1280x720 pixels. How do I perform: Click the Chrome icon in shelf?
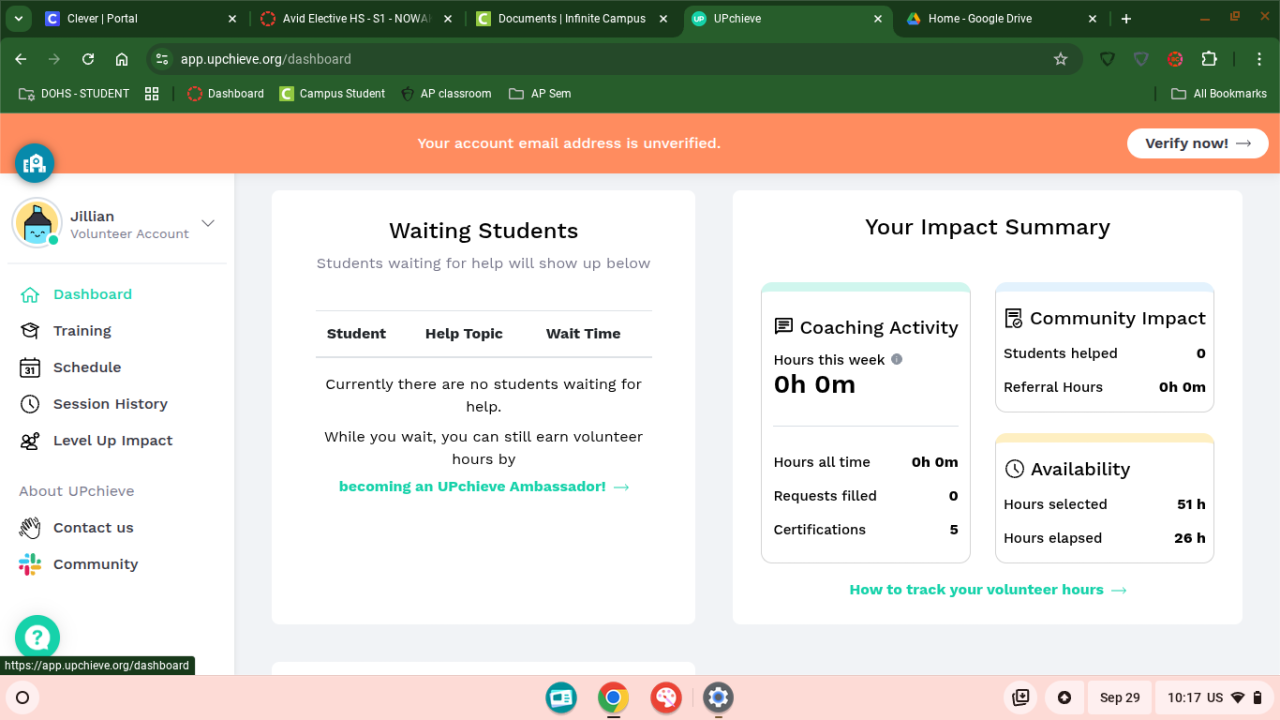click(x=613, y=697)
